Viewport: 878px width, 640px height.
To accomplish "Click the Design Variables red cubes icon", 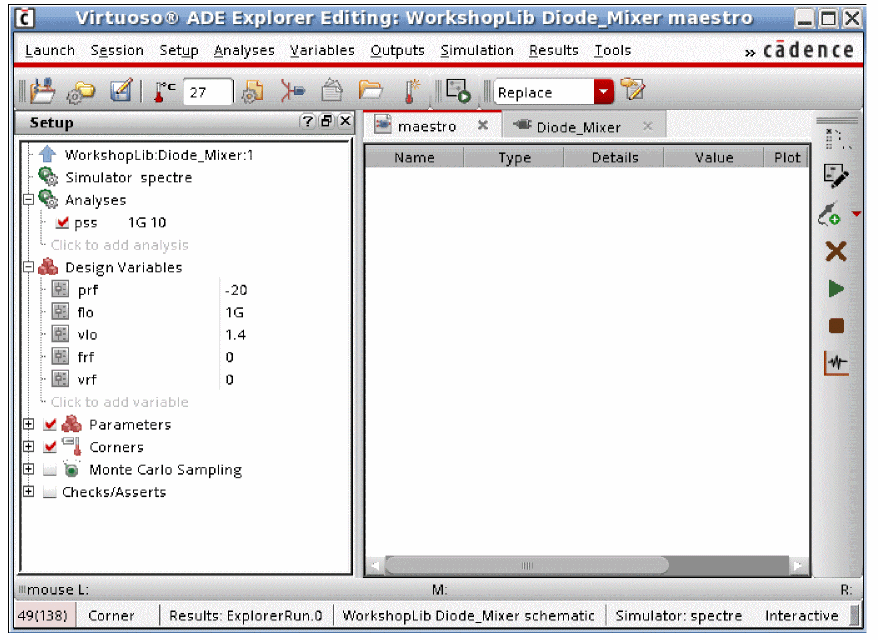I will click(x=48, y=267).
